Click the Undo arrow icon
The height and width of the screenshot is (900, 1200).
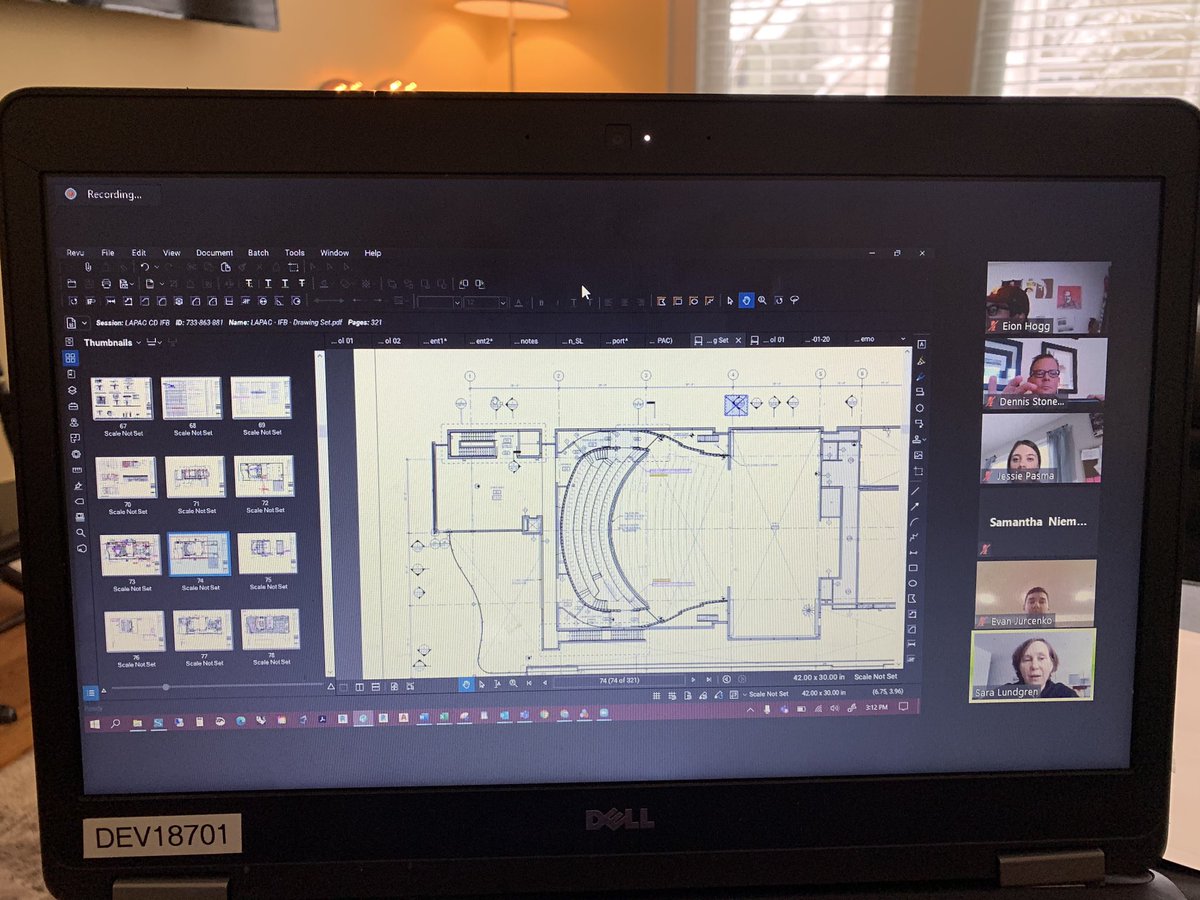pos(145,267)
